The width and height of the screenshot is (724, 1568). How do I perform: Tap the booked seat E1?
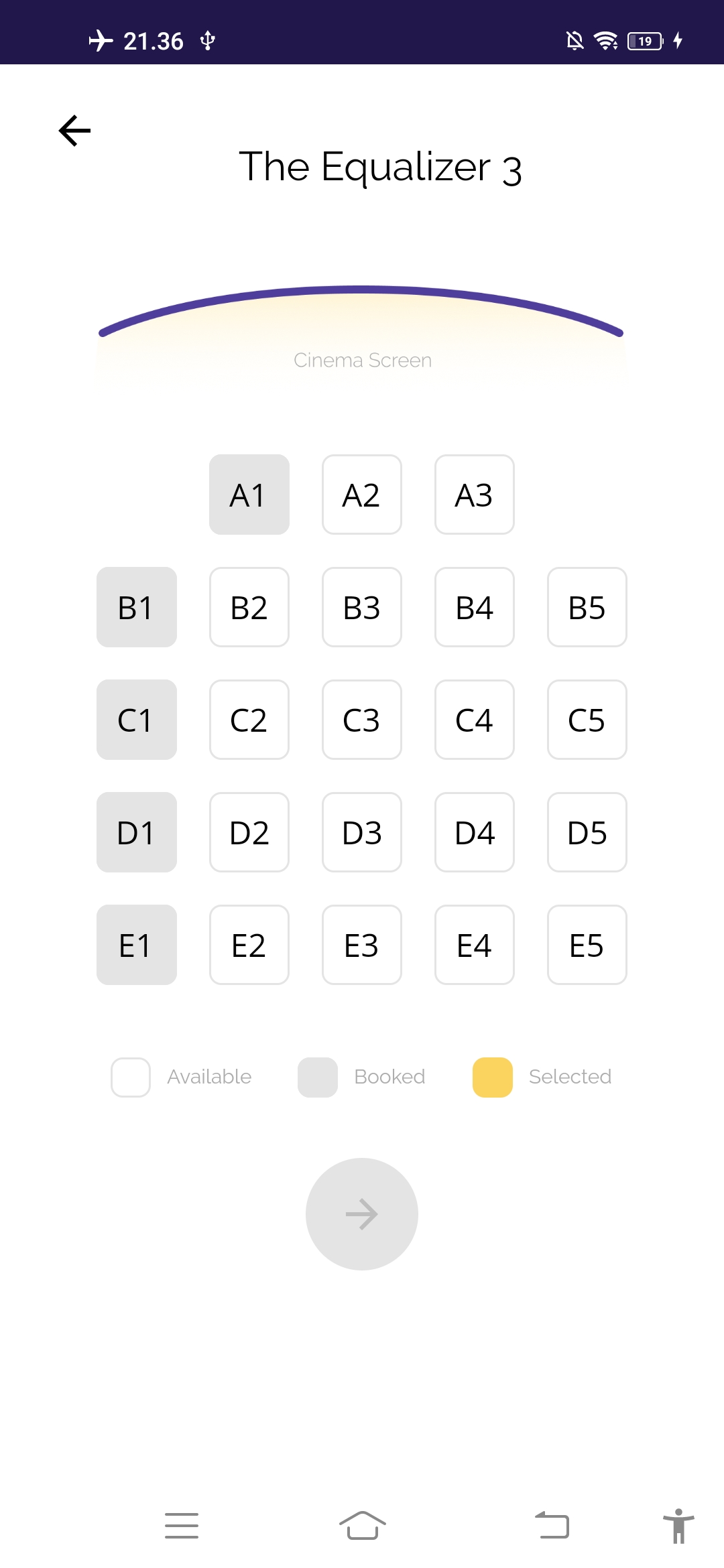pyautogui.click(x=136, y=945)
